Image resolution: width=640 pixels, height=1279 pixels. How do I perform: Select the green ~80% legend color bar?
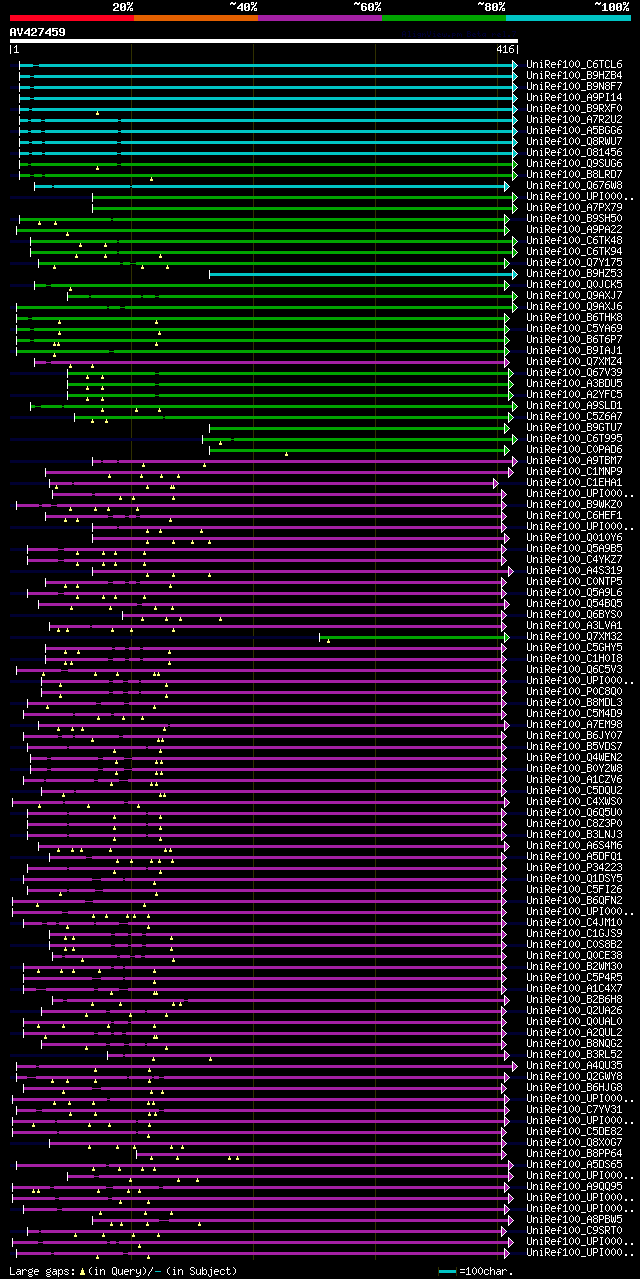pos(443,17)
